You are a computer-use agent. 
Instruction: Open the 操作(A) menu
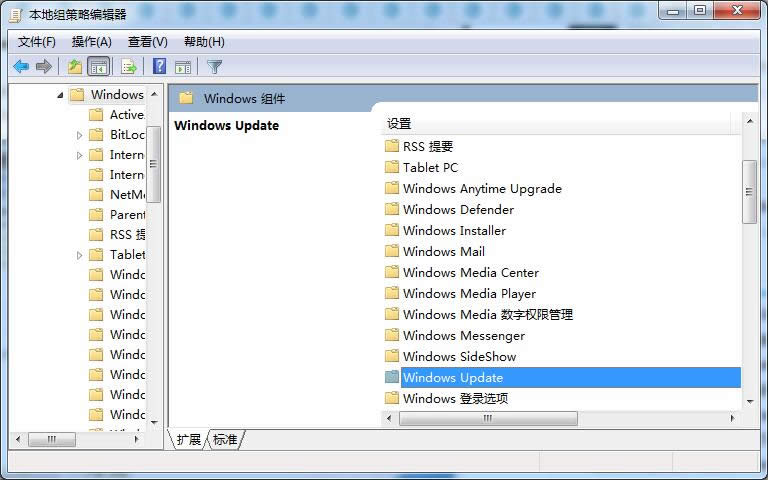(92, 42)
